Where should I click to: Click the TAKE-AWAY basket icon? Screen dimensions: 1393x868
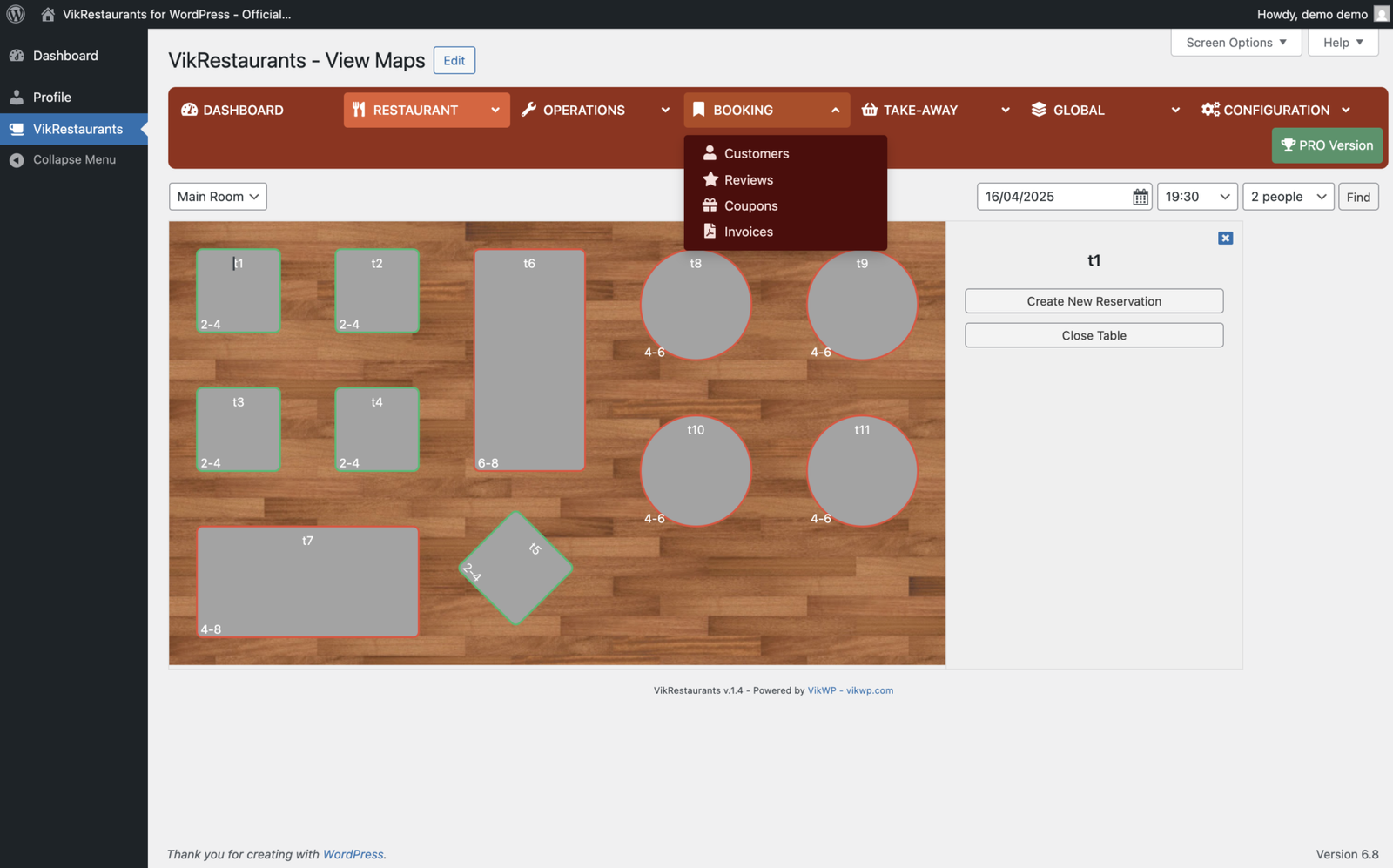(869, 110)
